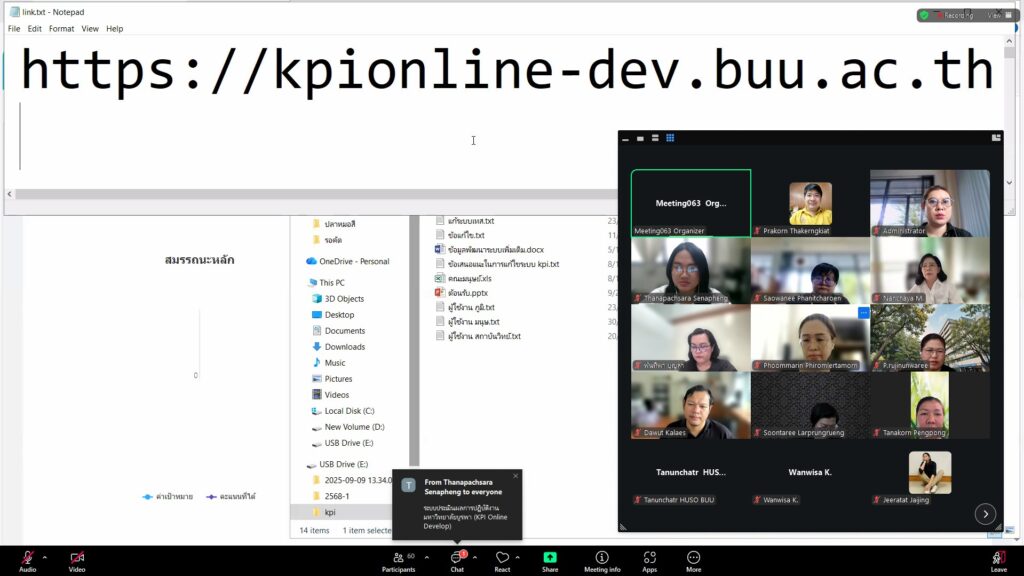Unmute microphone with the Audio button
Viewport: 1024px width, 576px height.
tap(27, 557)
